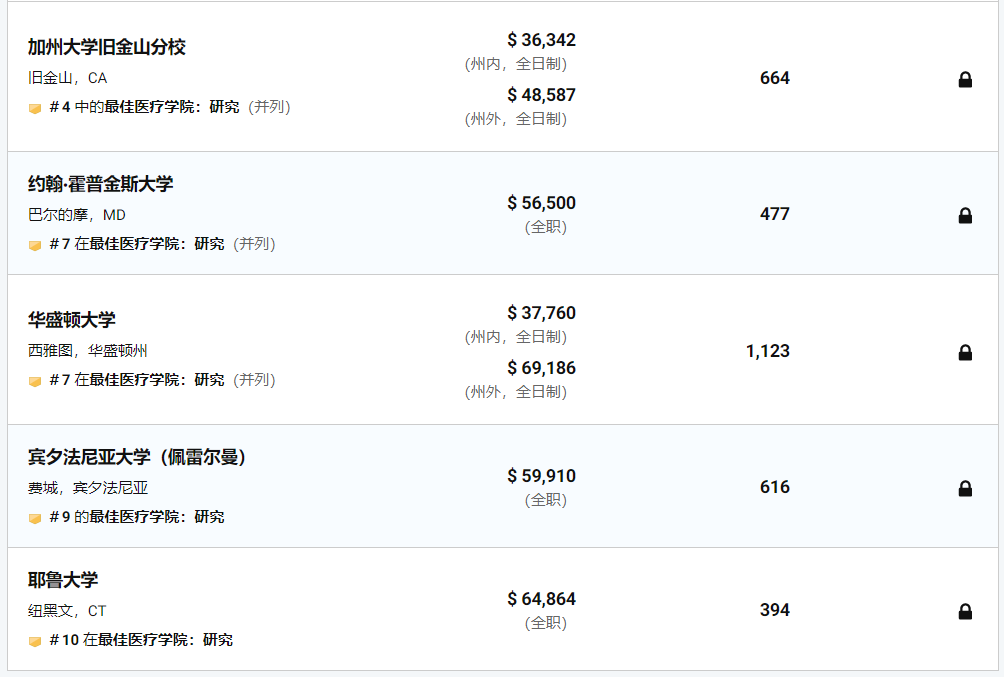This screenshot has width=1004, height=677.
Task: Open 华盛顿大学 school link
Action: coord(72,320)
